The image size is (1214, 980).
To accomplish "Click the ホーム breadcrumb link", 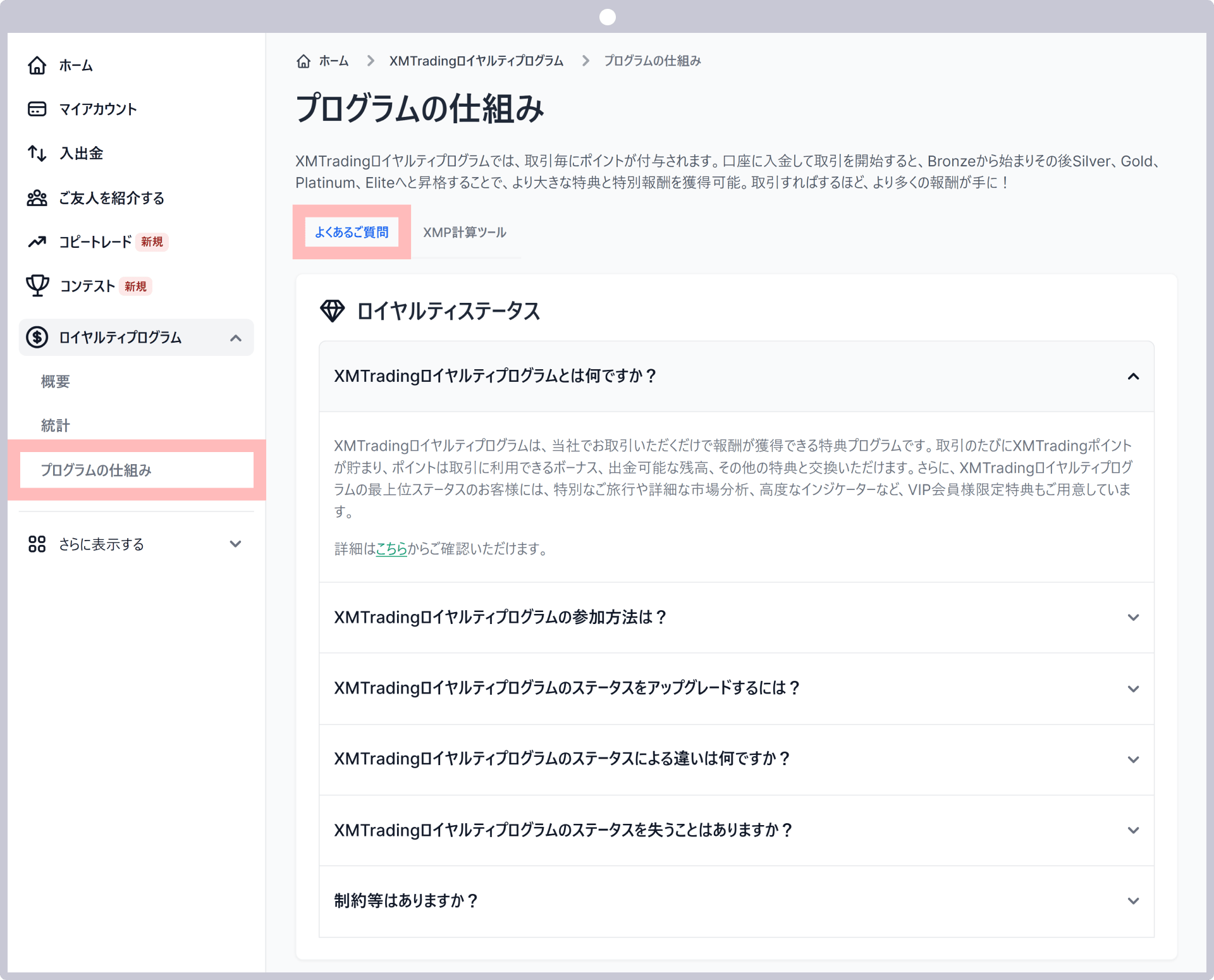I will coord(334,61).
